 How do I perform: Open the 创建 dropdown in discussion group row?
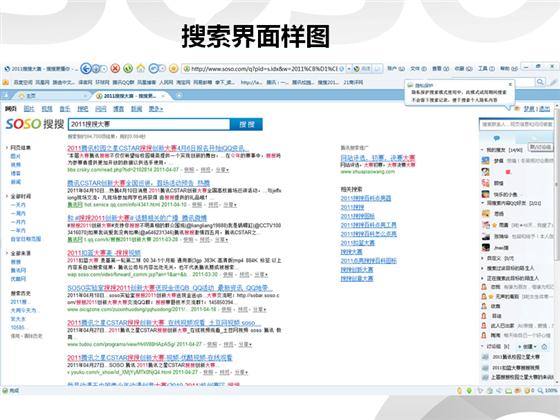click(527, 346)
